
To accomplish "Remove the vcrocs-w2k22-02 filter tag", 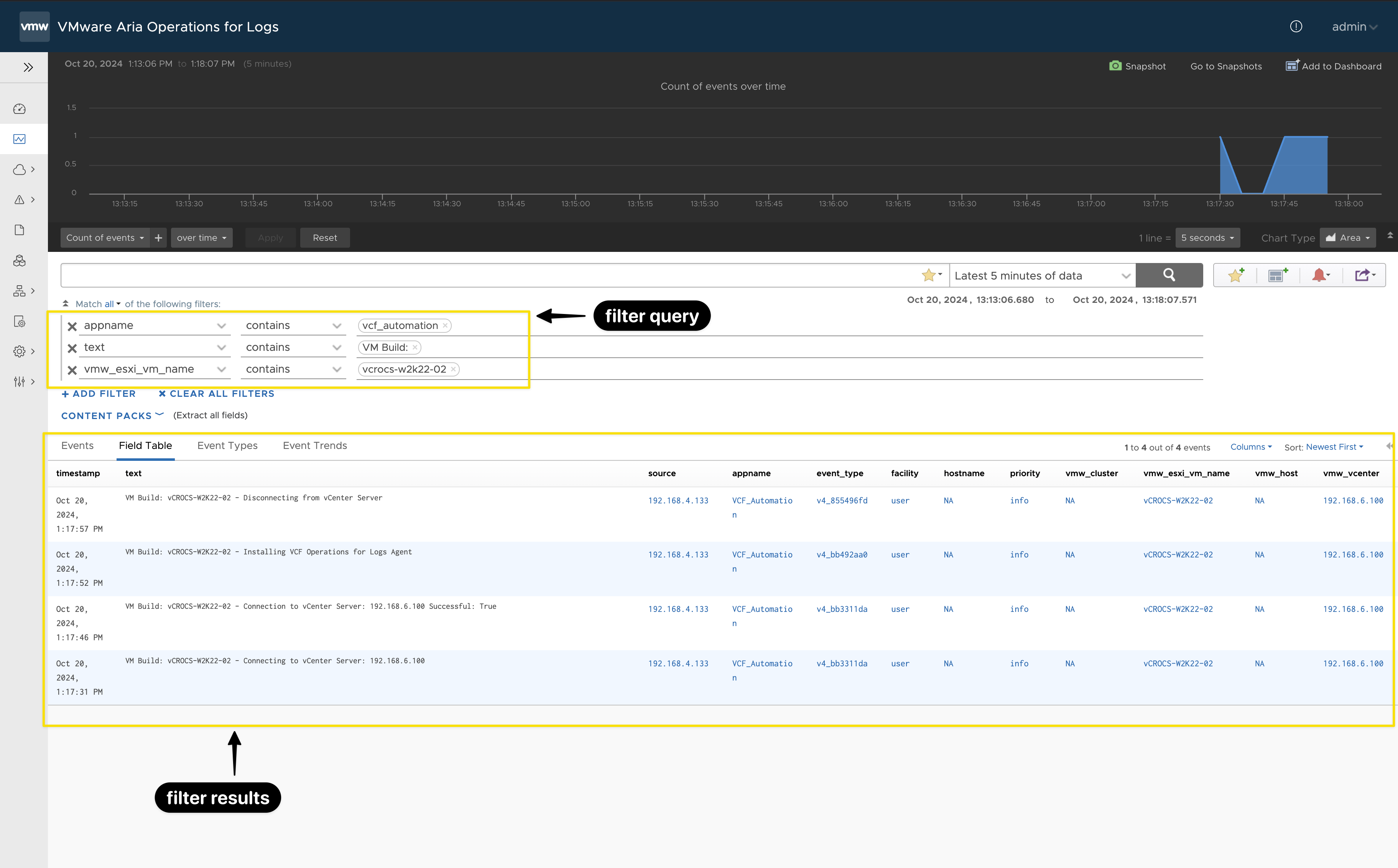I will point(453,369).
